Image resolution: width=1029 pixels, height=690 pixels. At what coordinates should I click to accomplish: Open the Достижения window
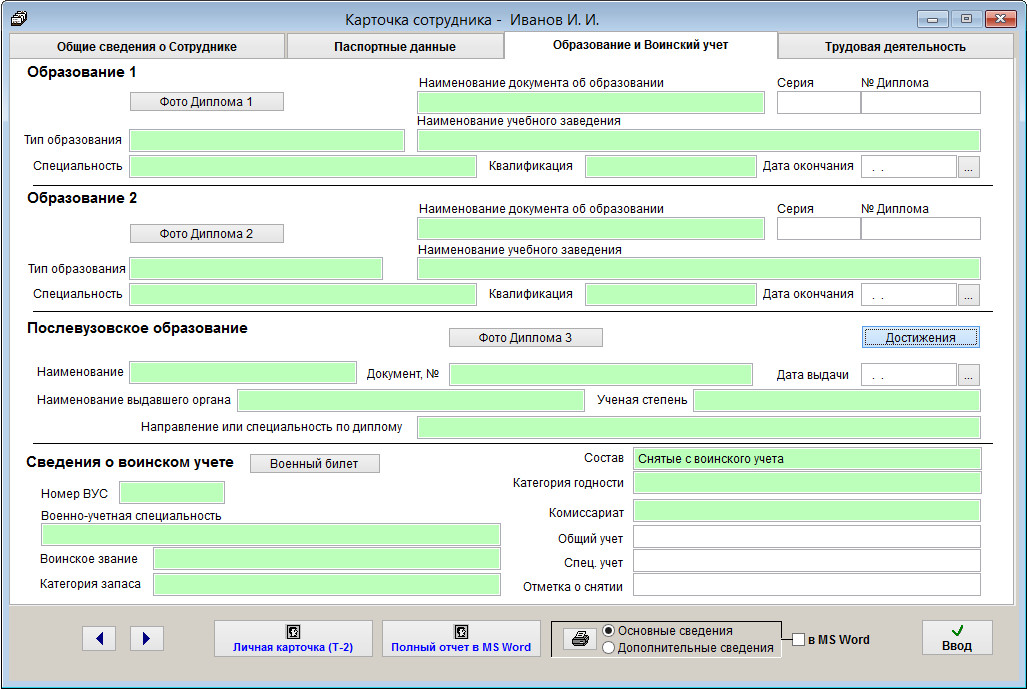(920, 337)
